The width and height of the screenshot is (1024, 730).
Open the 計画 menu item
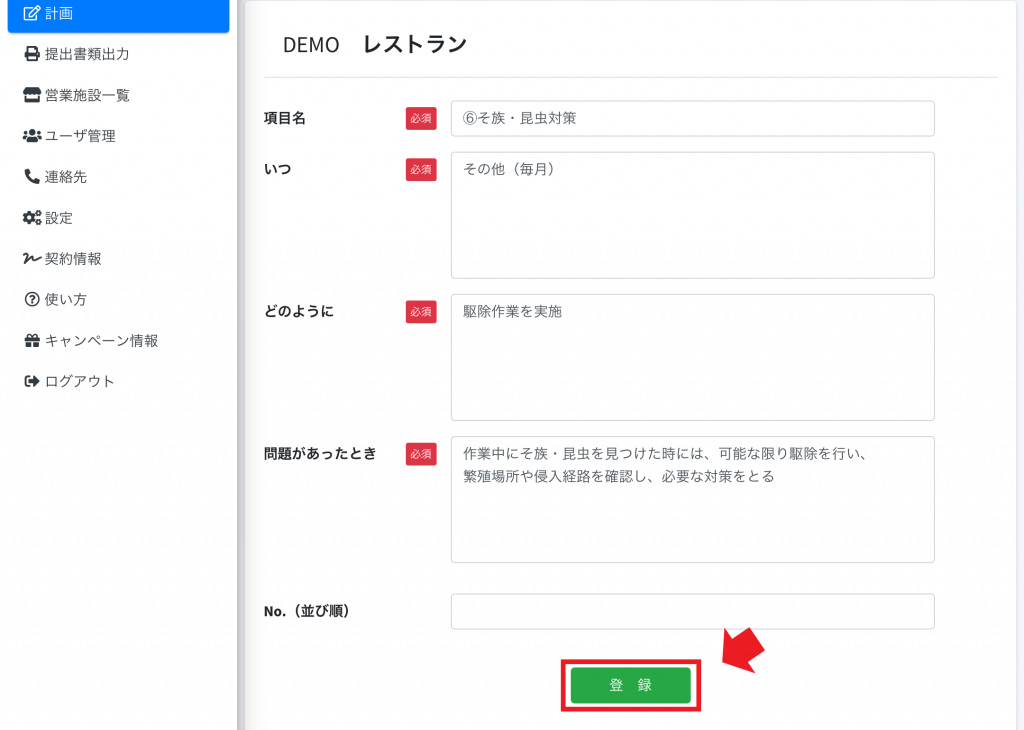coord(118,14)
